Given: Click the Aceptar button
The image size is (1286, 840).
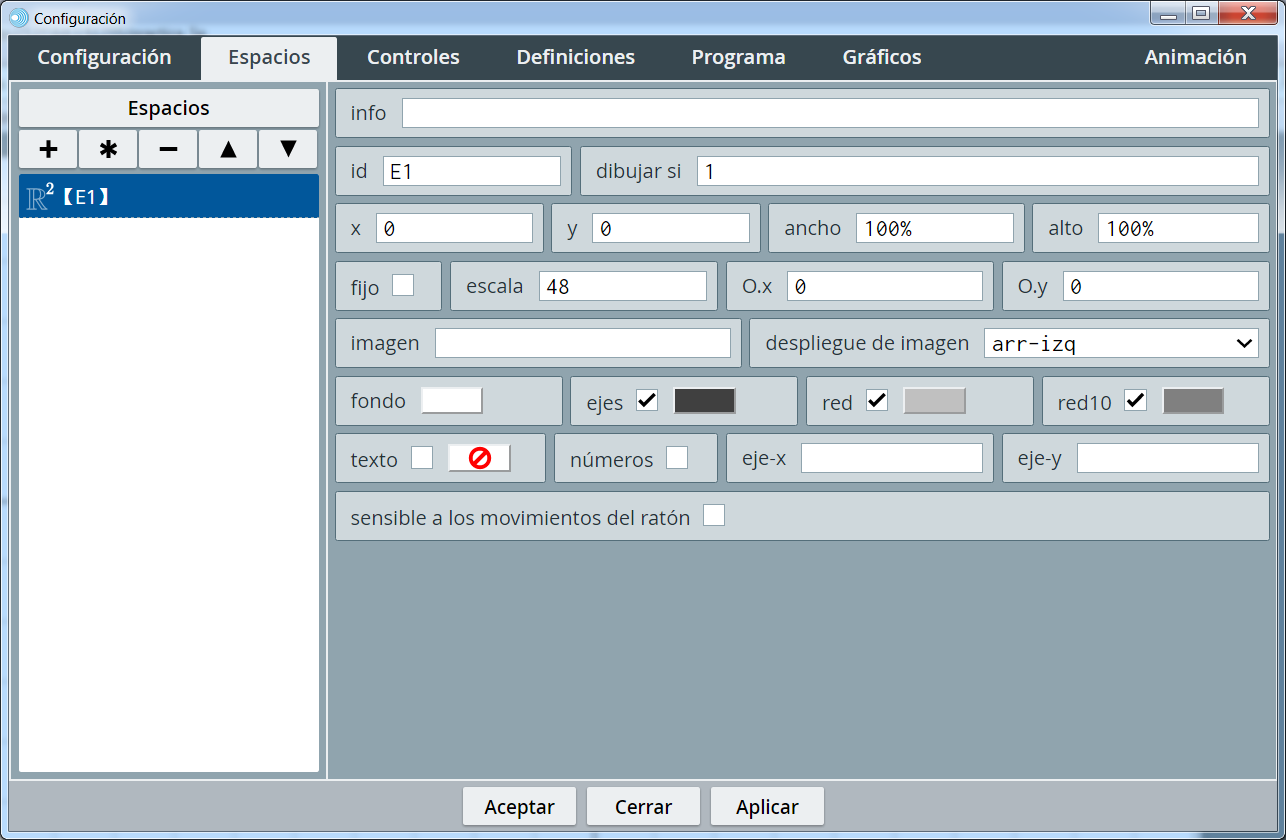Looking at the screenshot, I should [x=519, y=807].
